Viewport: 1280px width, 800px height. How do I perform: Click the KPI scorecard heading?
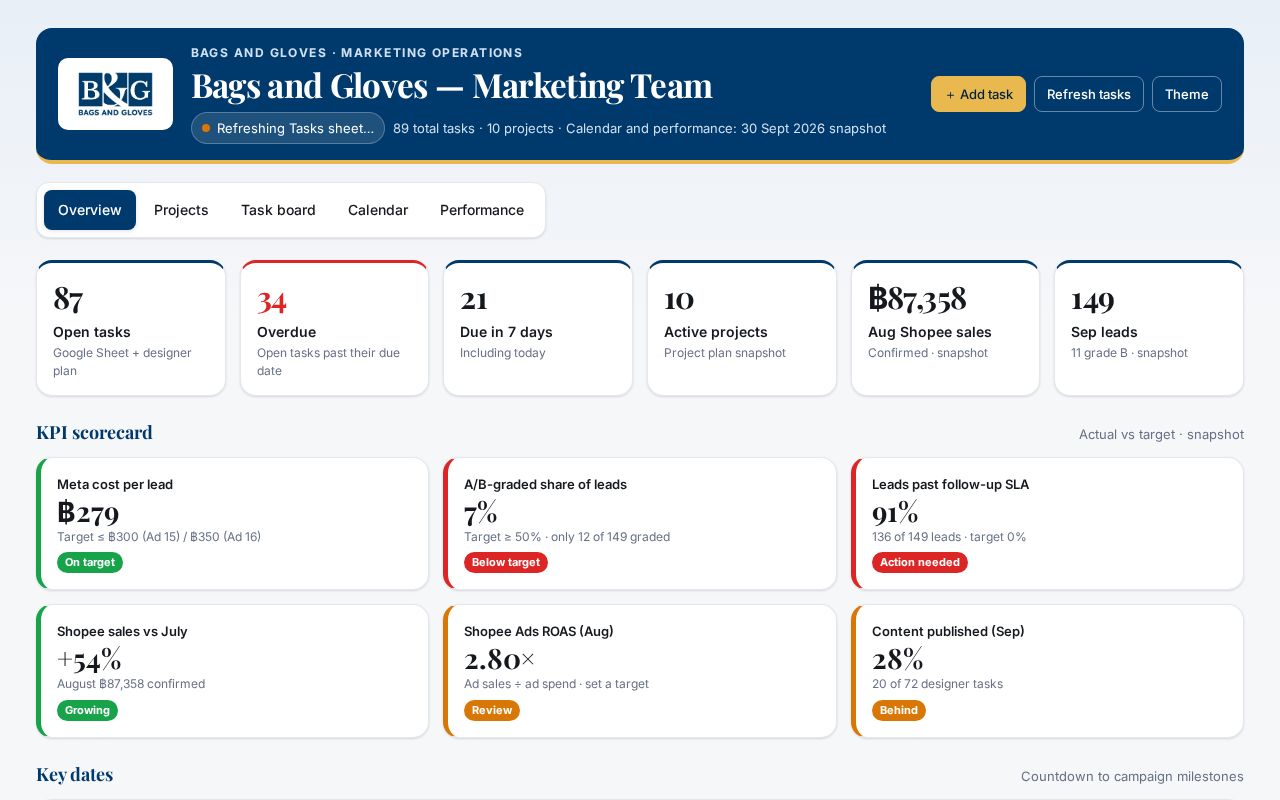[x=94, y=432]
